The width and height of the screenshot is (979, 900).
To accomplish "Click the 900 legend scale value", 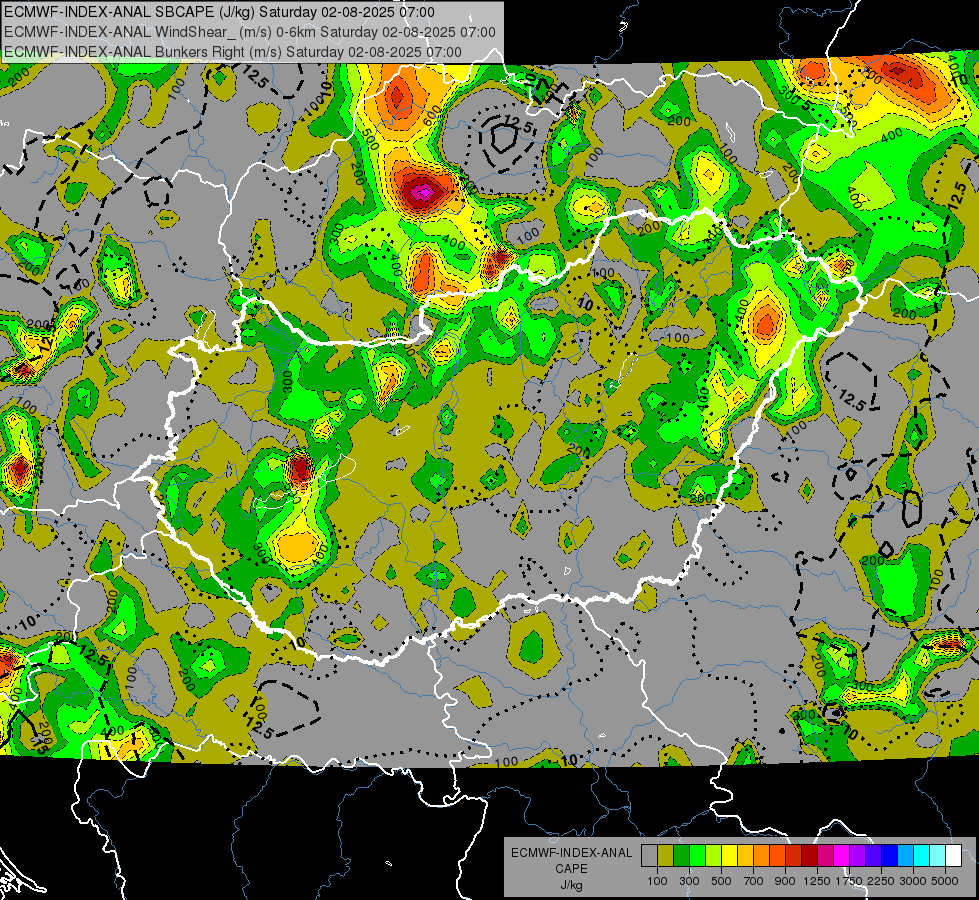I will point(785,881).
